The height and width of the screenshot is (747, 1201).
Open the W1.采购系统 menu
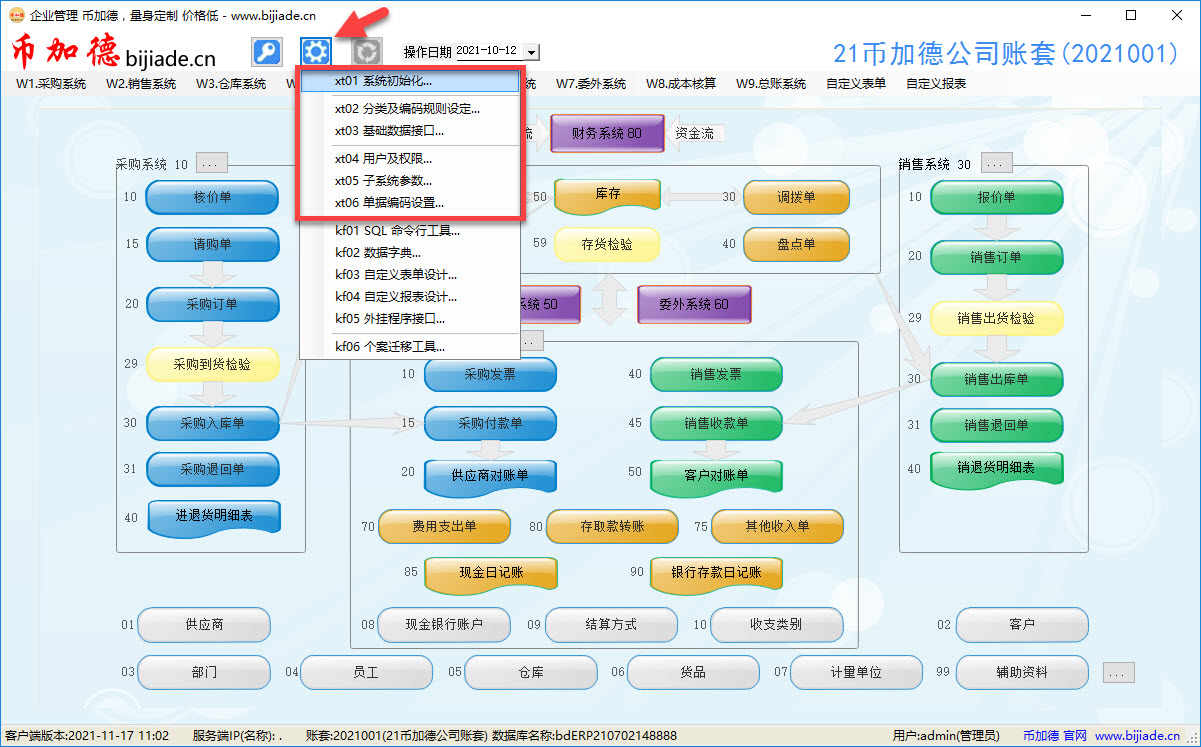click(x=51, y=84)
